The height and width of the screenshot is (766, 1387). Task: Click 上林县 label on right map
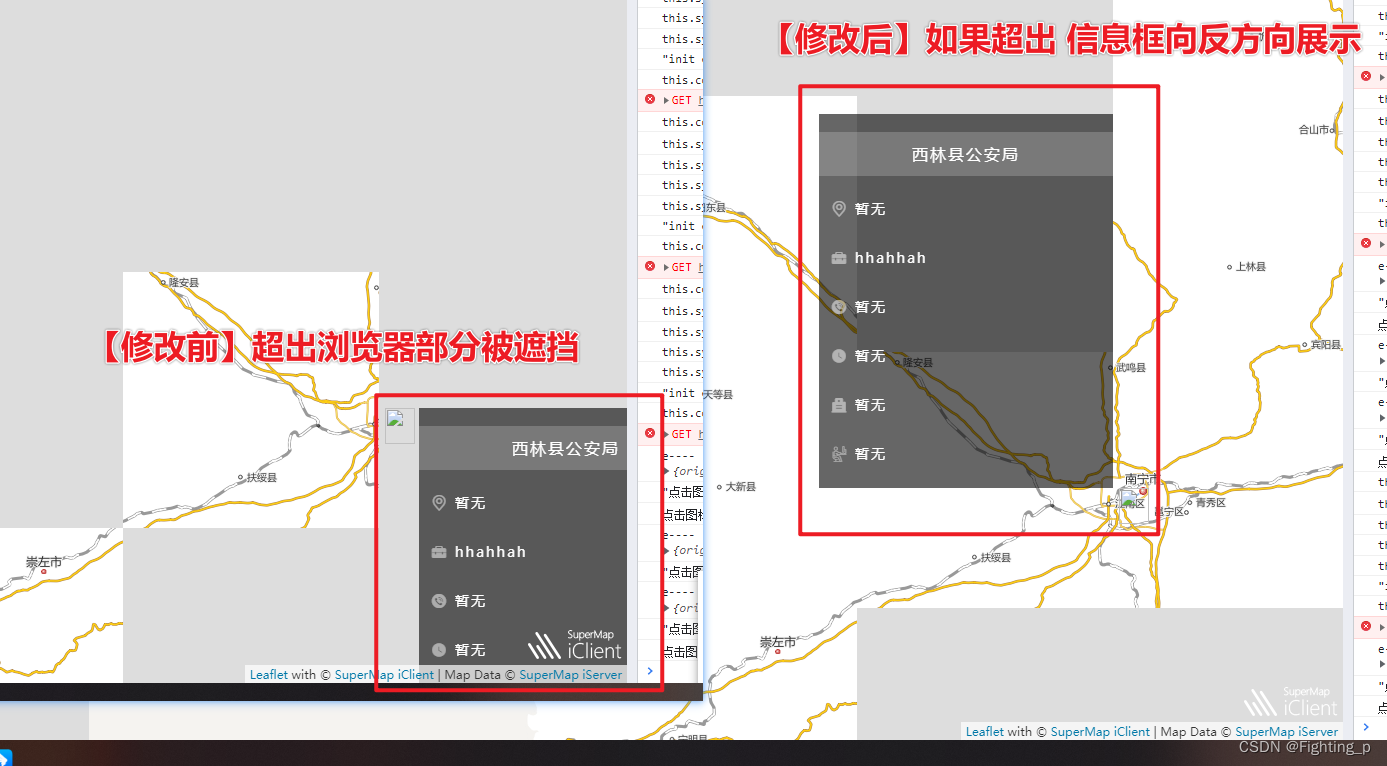(x=1251, y=267)
